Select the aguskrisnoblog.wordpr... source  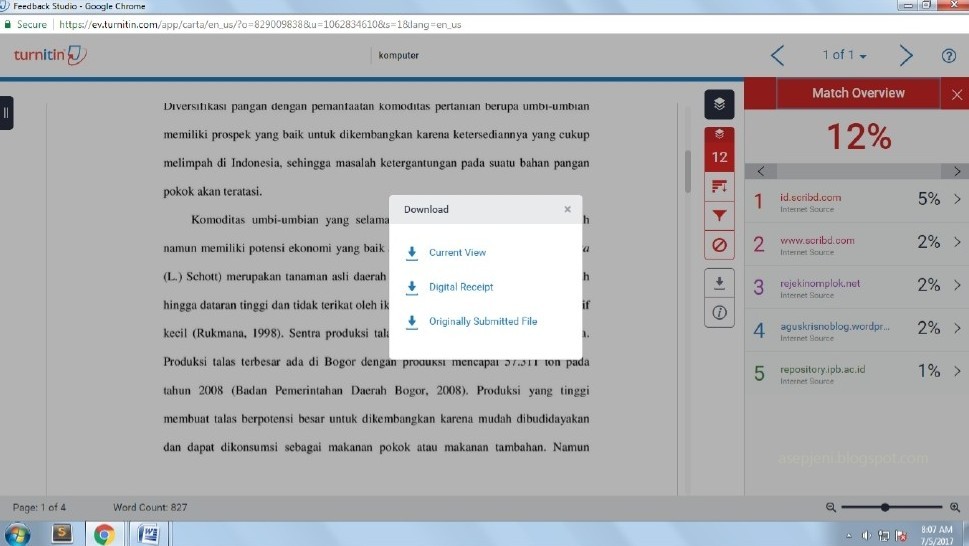click(x=835, y=326)
